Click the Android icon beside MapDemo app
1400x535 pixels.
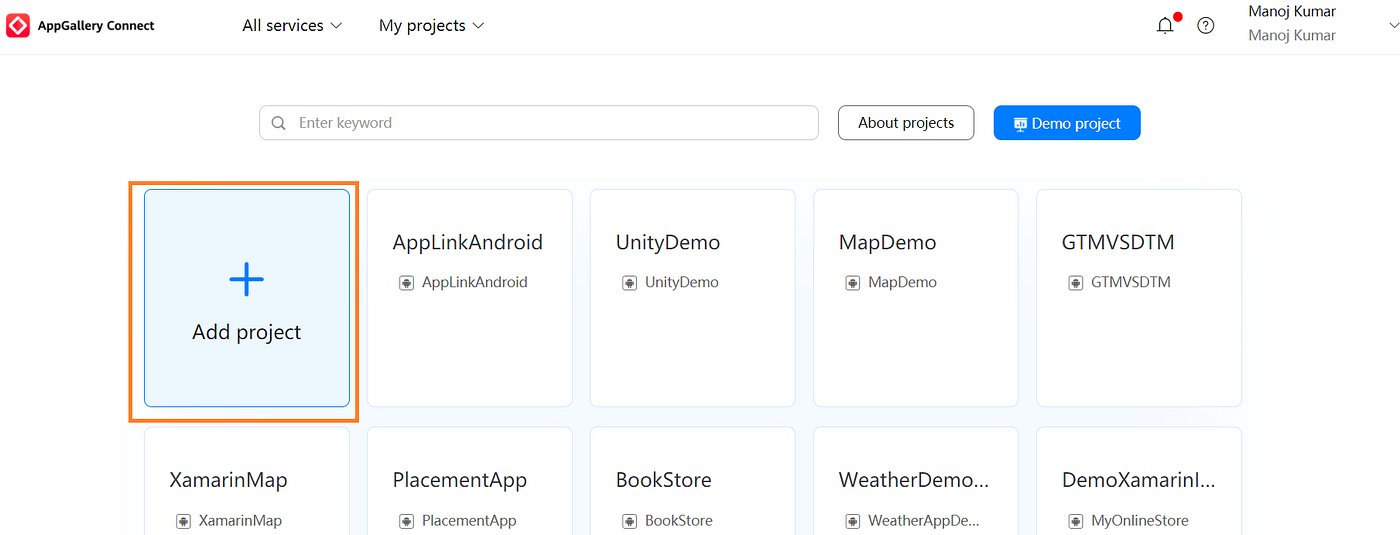pos(852,283)
